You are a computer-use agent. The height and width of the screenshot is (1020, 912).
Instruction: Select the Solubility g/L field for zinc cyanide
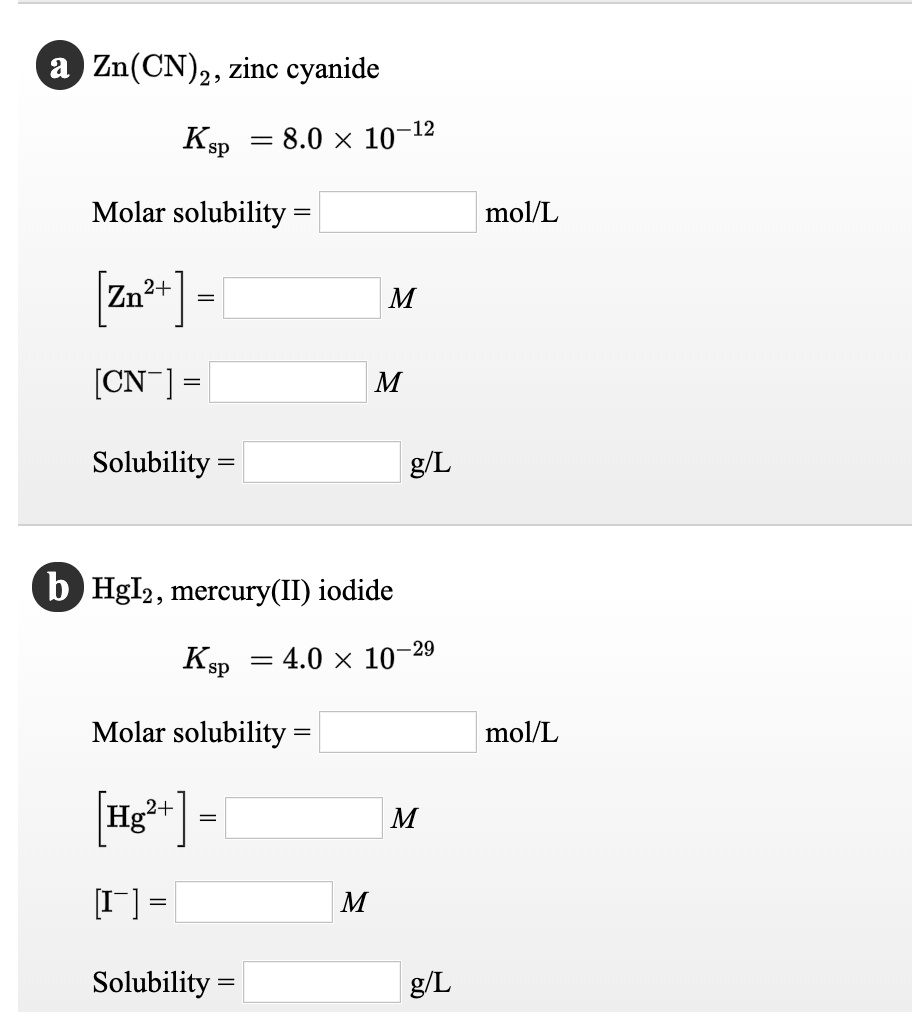321,461
